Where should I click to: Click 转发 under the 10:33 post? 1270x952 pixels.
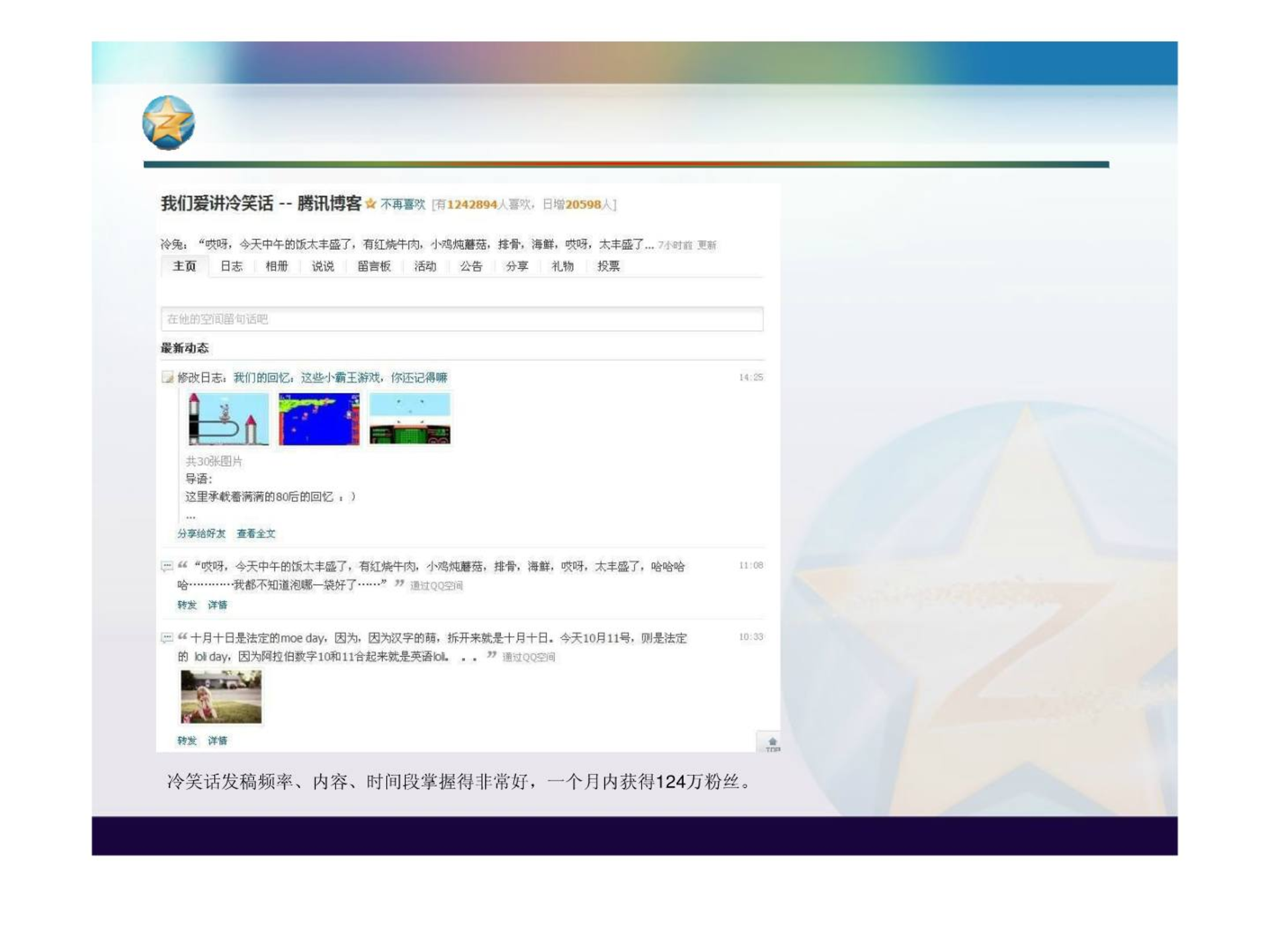[x=187, y=741]
